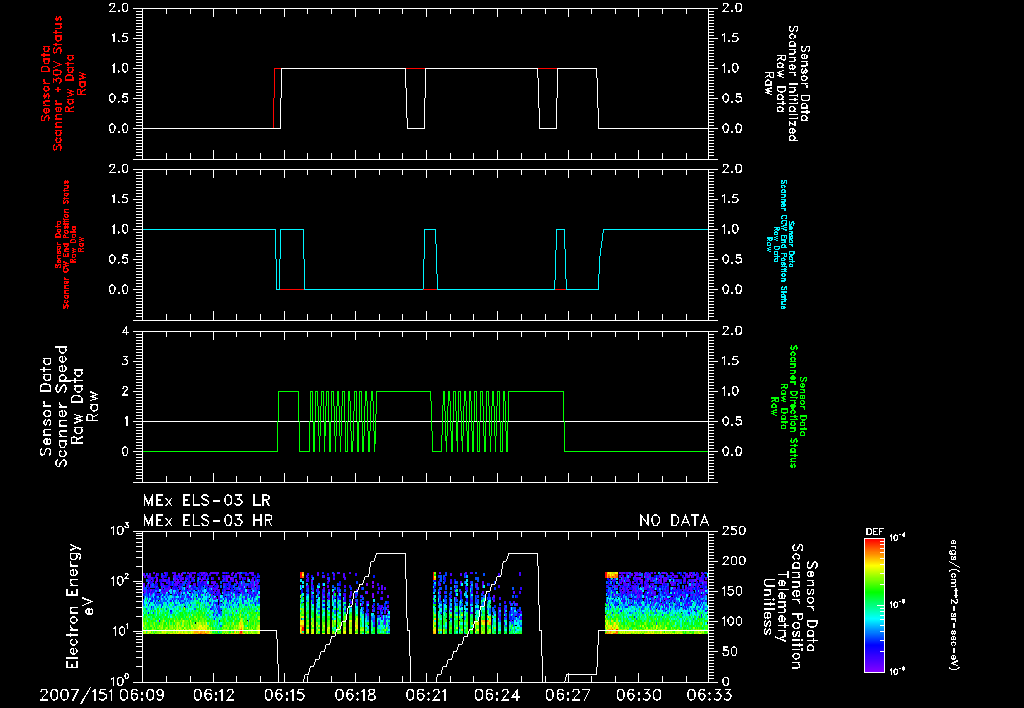Image resolution: width=1024 pixels, height=708 pixels.
Task: Click the 4 tick on scanner speed axis
Action: 125,331
